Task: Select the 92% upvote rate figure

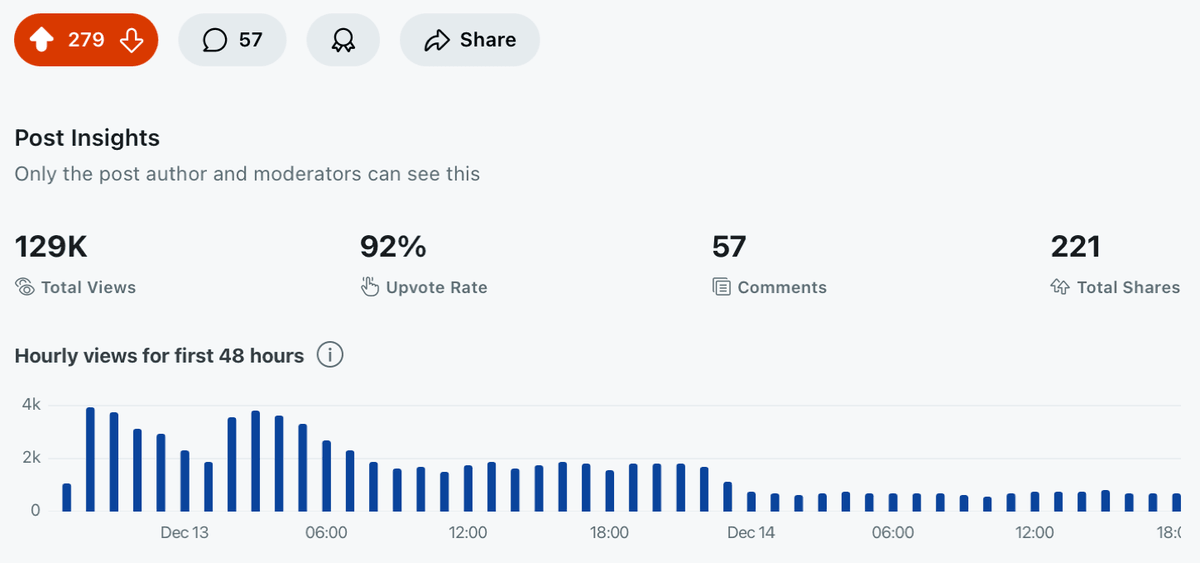Action: point(393,246)
